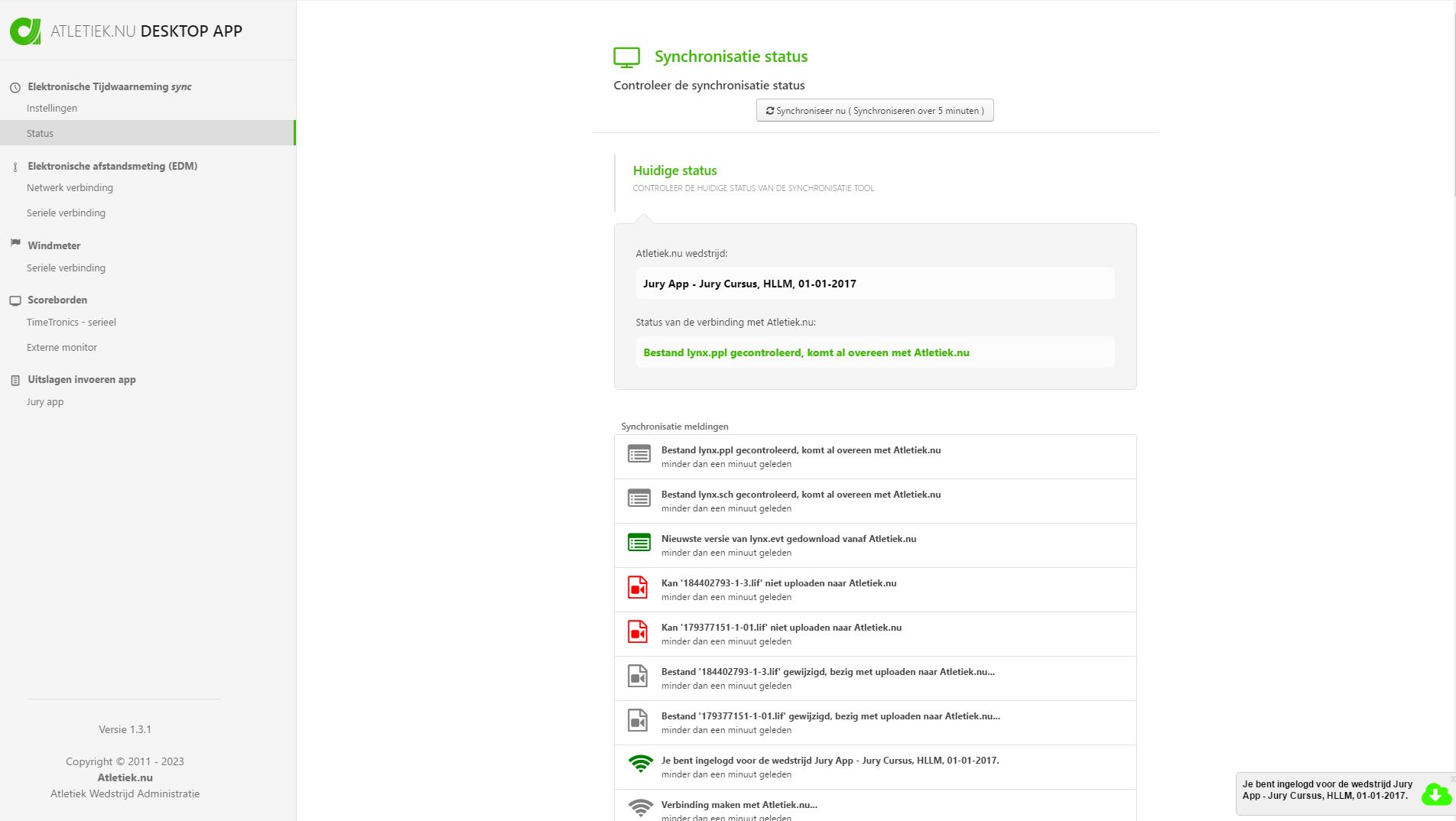The image size is (1456, 821).
Task: Open Netwerk verbinding settings
Action: [x=70, y=187]
